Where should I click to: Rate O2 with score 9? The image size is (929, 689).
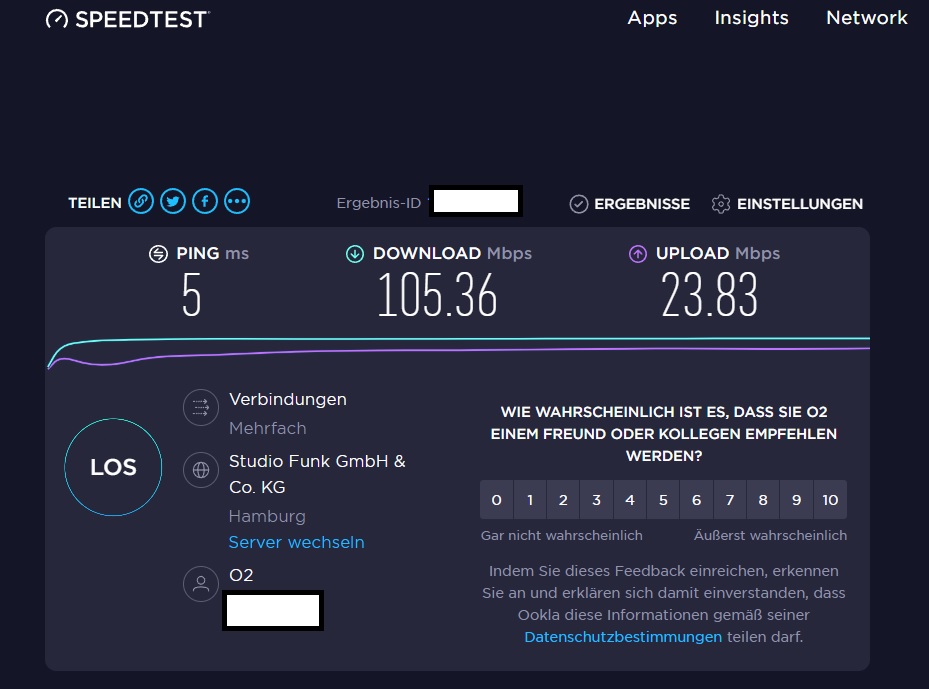pos(796,499)
